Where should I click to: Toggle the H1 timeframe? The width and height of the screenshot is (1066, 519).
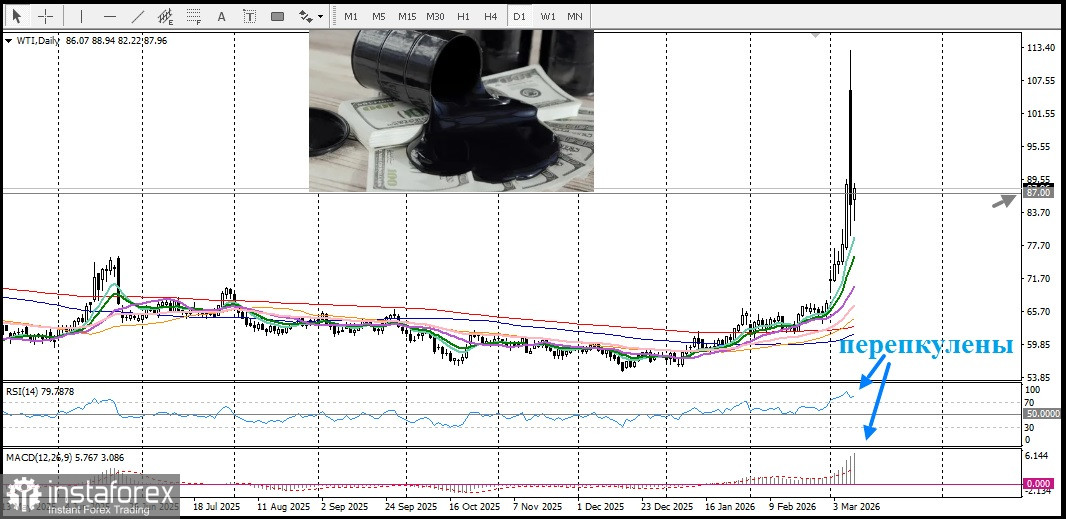(x=463, y=16)
